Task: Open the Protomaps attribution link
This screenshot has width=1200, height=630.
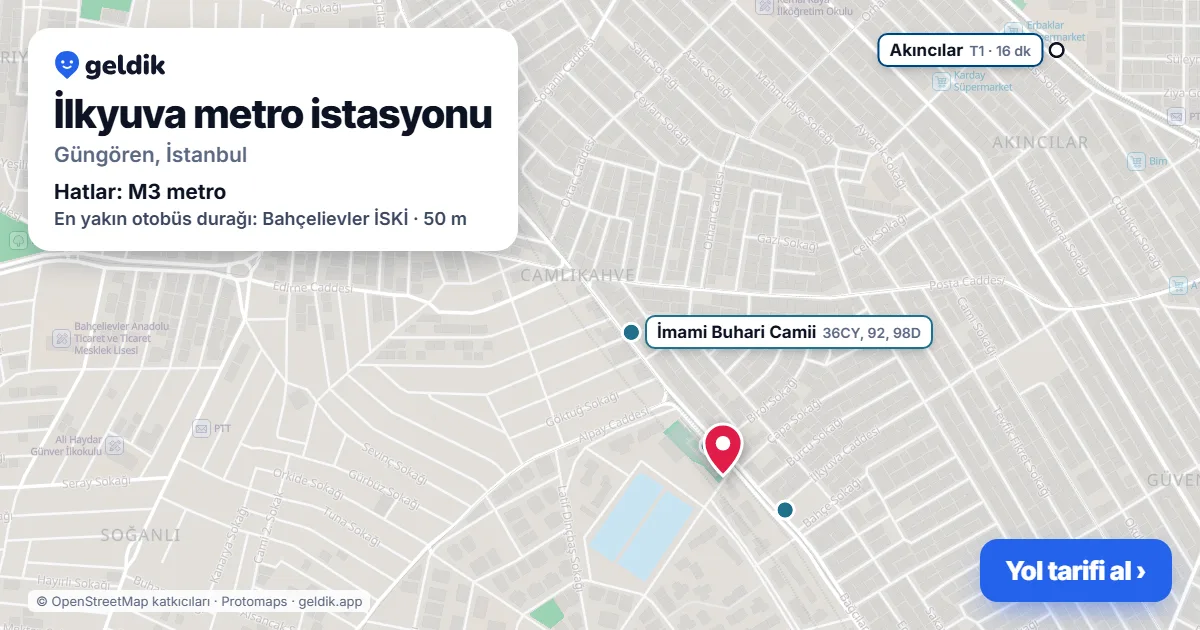Action: pos(254,602)
